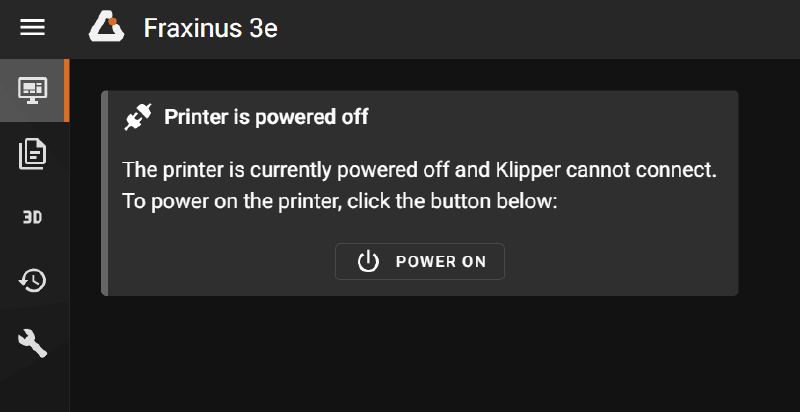Open the Dashboard sidebar icon

coord(33,90)
